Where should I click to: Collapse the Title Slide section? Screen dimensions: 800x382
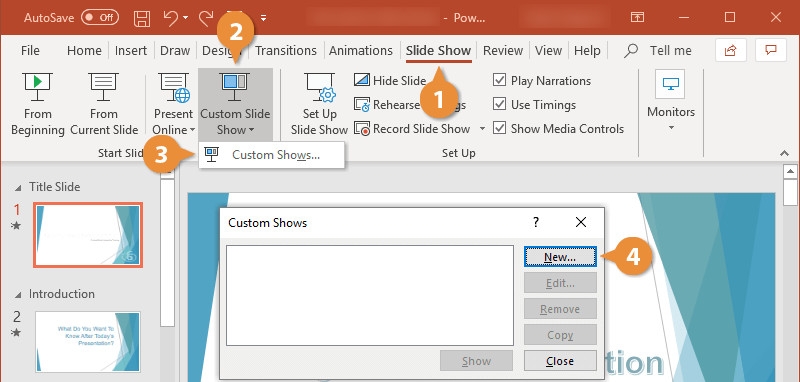(18, 188)
